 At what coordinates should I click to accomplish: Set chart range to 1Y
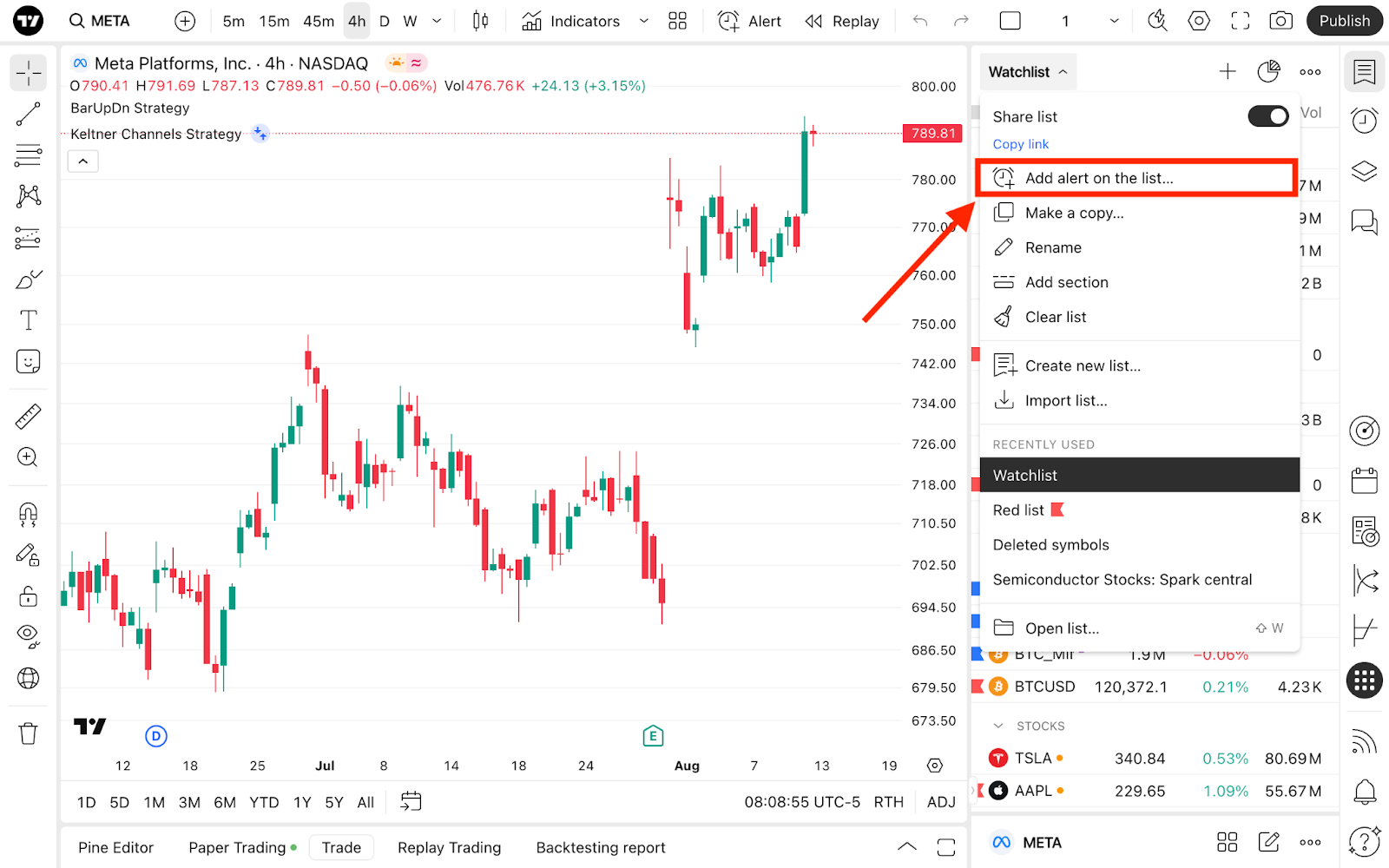[x=302, y=802]
